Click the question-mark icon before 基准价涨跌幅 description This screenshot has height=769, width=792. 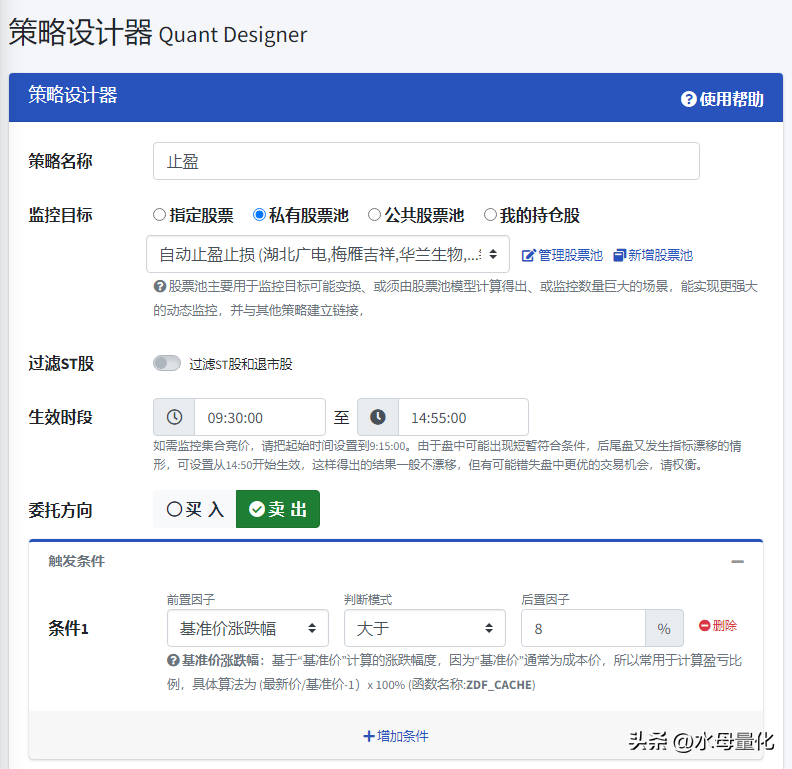173,660
